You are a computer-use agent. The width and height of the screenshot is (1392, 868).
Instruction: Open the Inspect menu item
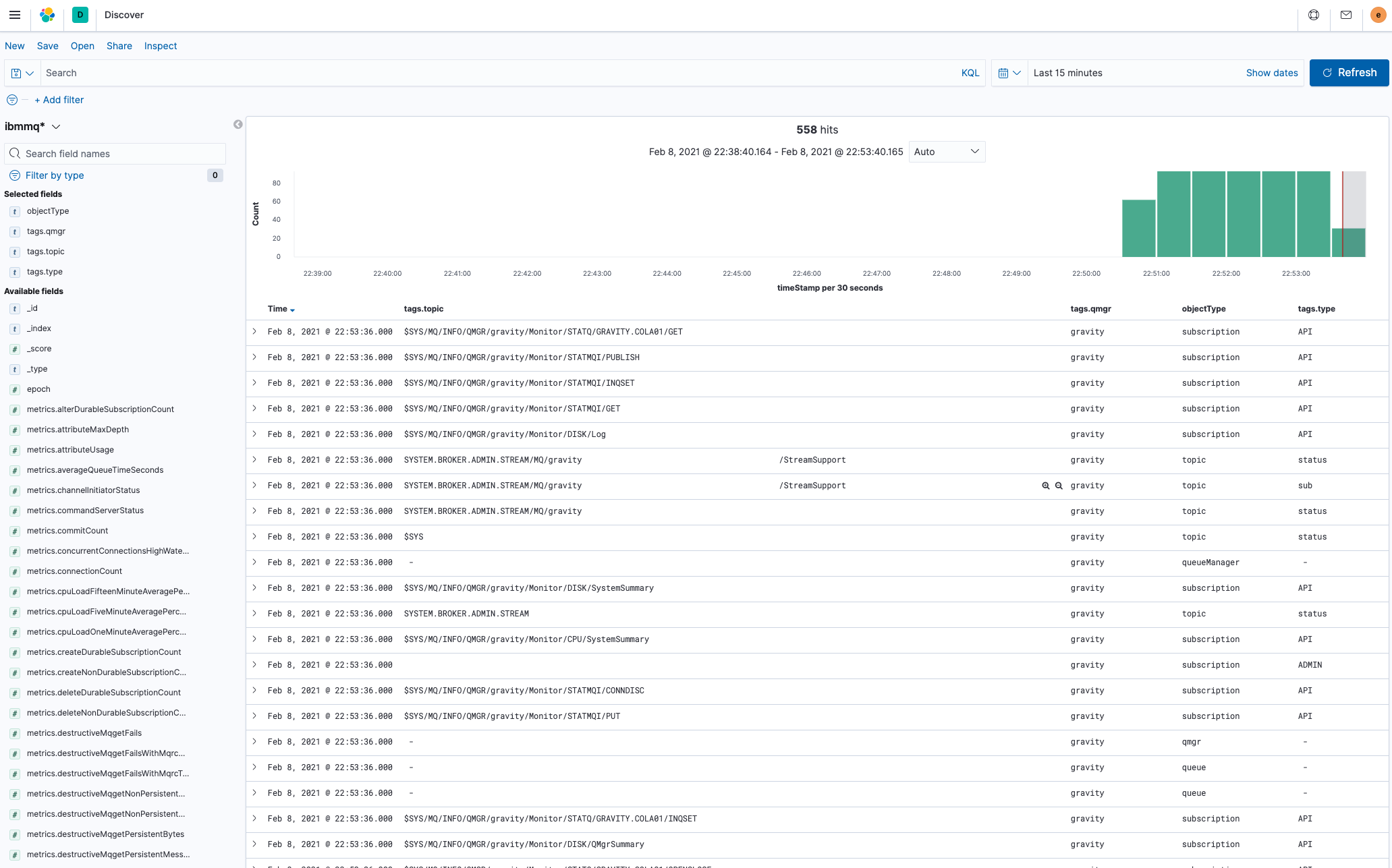[x=161, y=46]
